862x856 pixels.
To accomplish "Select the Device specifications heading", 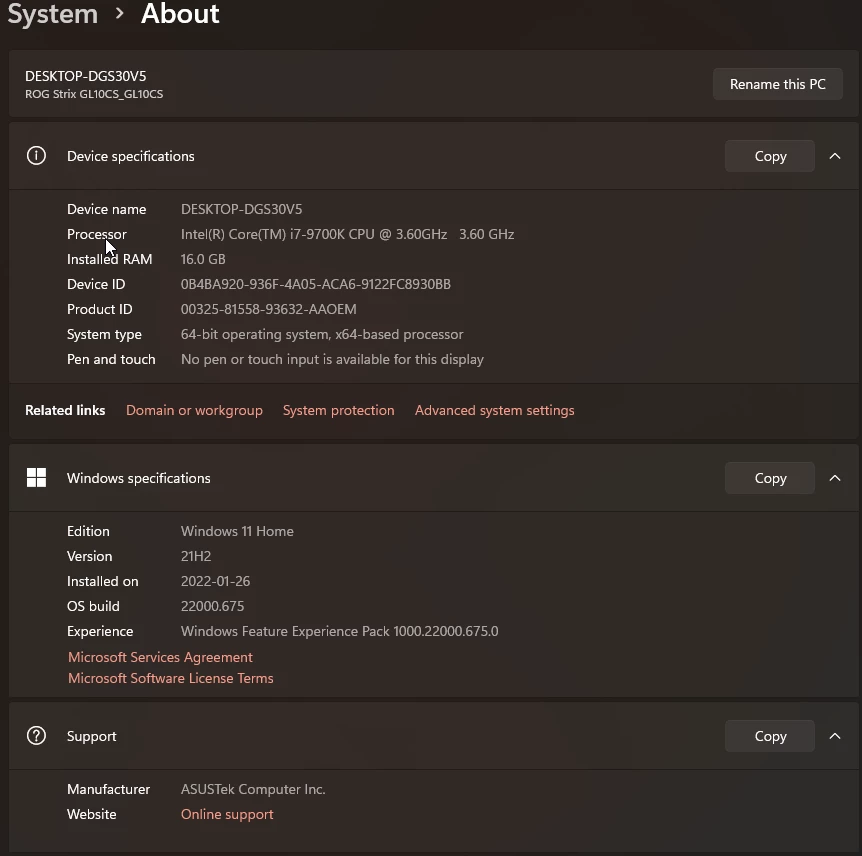I will click(x=130, y=156).
